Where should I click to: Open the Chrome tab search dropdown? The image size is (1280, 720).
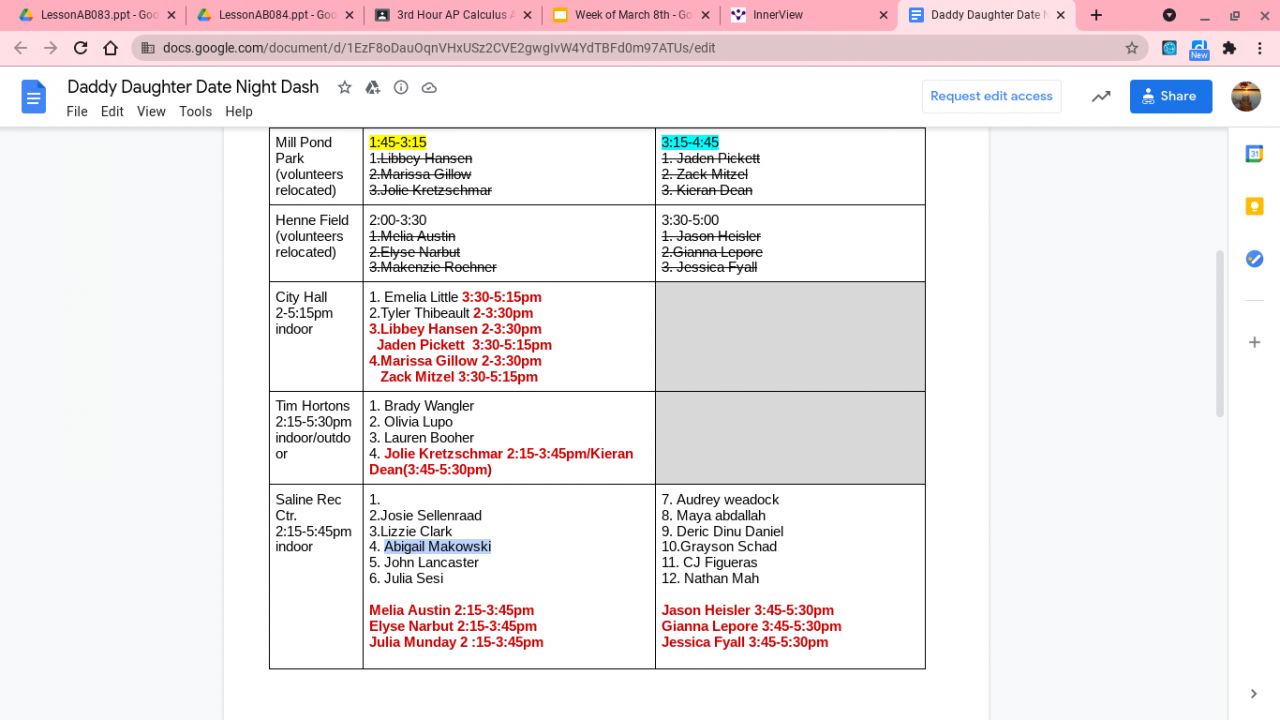(1169, 15)
